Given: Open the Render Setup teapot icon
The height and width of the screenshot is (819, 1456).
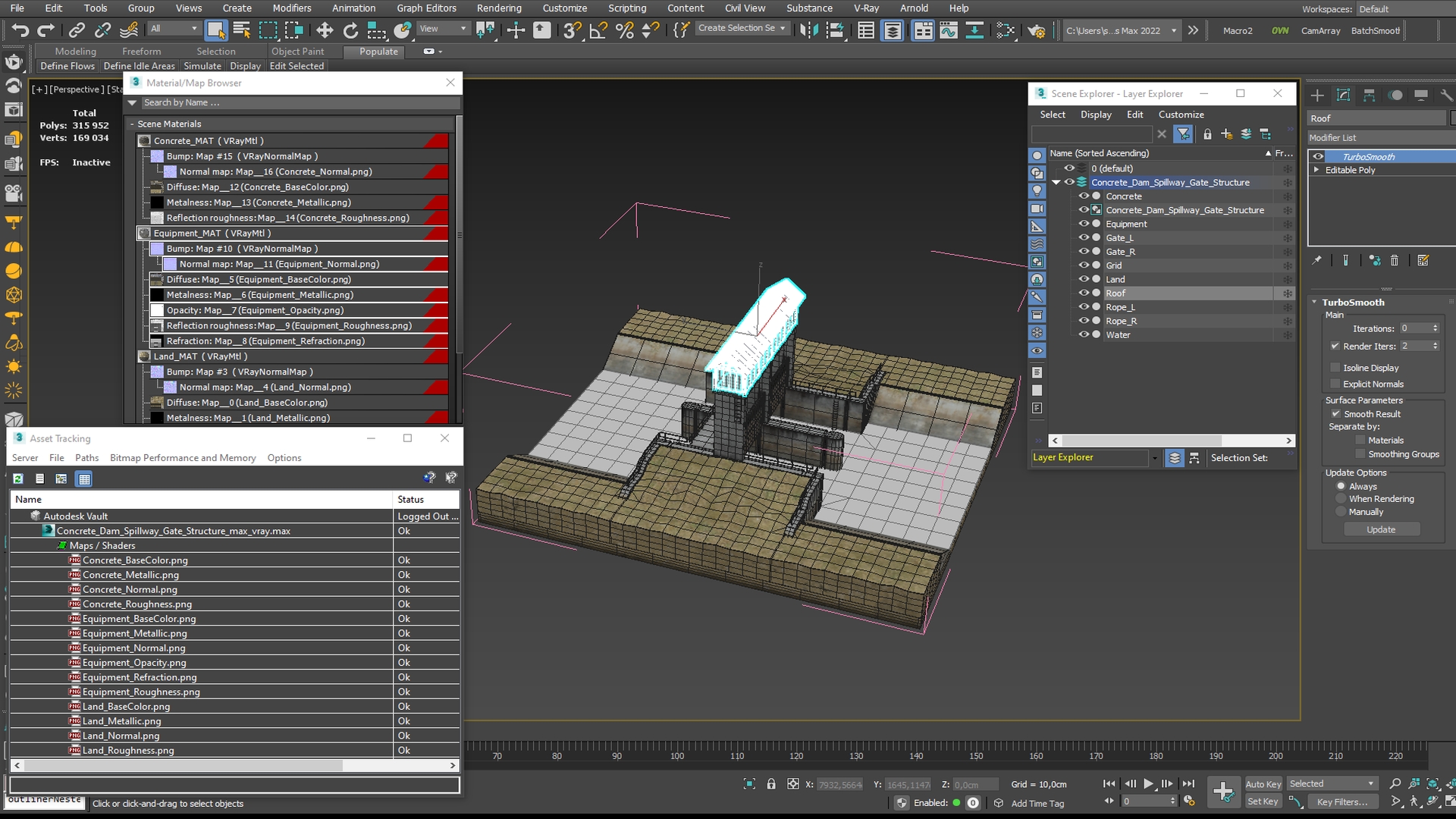Looking at the screenshot, I should tap(1036, 30).
